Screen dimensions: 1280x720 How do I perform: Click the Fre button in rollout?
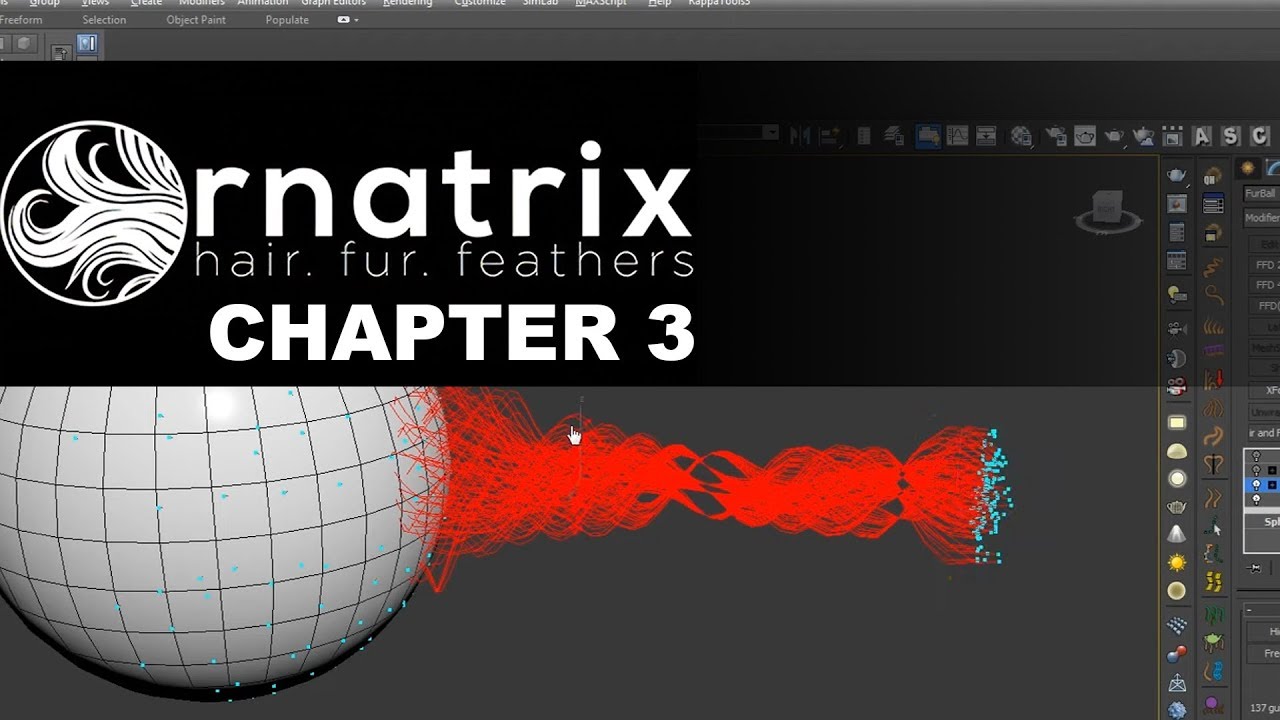click(x=1265, y=654)
